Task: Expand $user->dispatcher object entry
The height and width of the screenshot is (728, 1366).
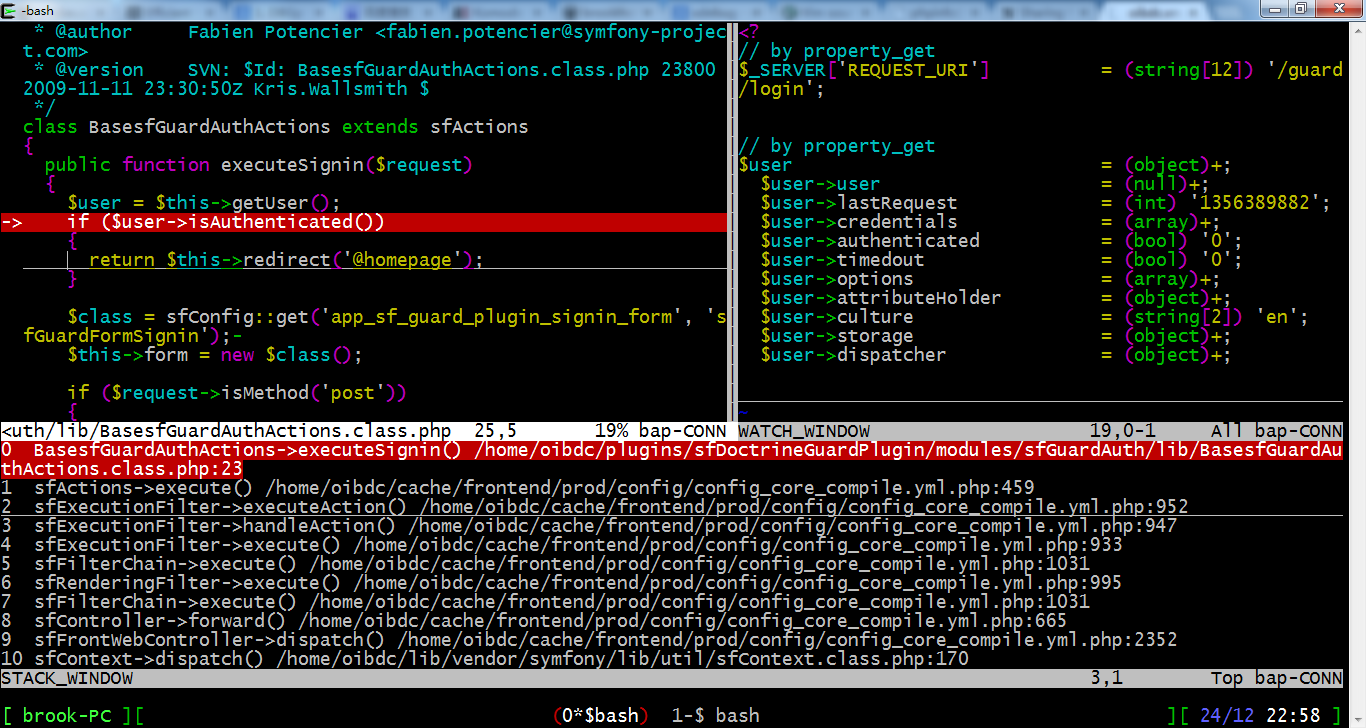Action: click(x=996, y=355)
